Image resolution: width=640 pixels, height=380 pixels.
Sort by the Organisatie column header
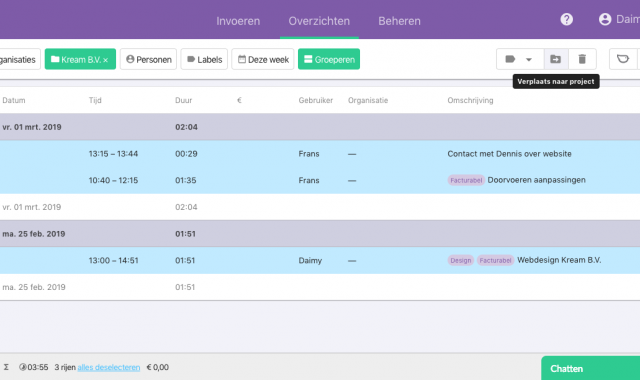click(x=368, y=100)
